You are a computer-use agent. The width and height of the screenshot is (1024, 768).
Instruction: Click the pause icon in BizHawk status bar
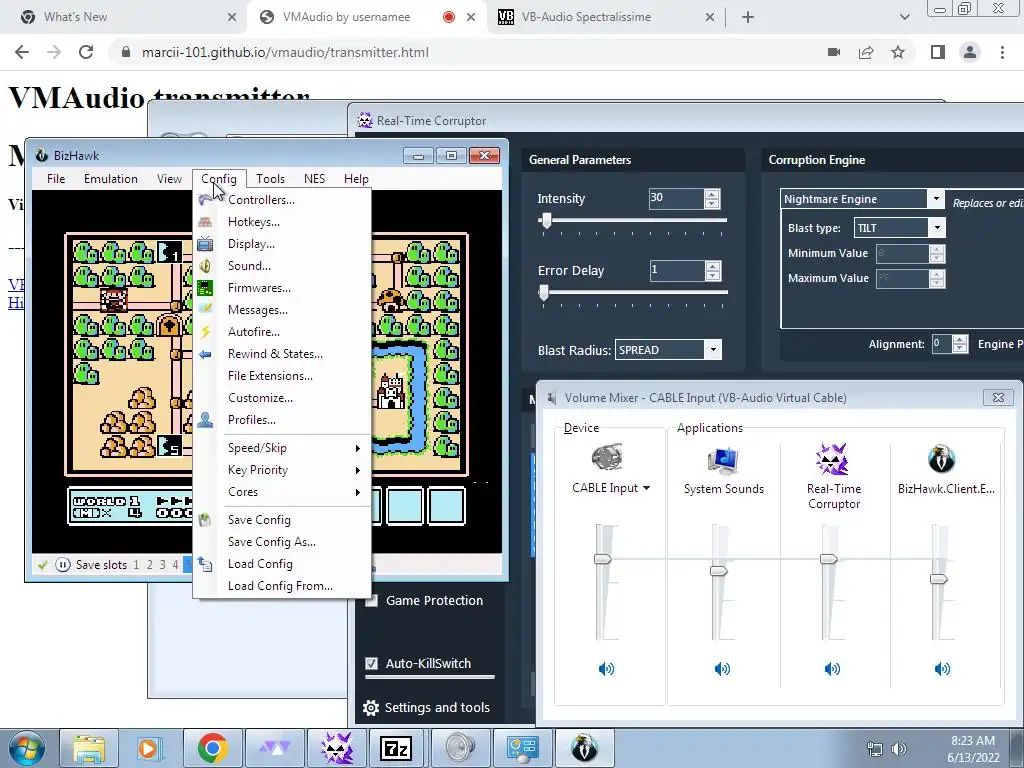click(63, 565)
